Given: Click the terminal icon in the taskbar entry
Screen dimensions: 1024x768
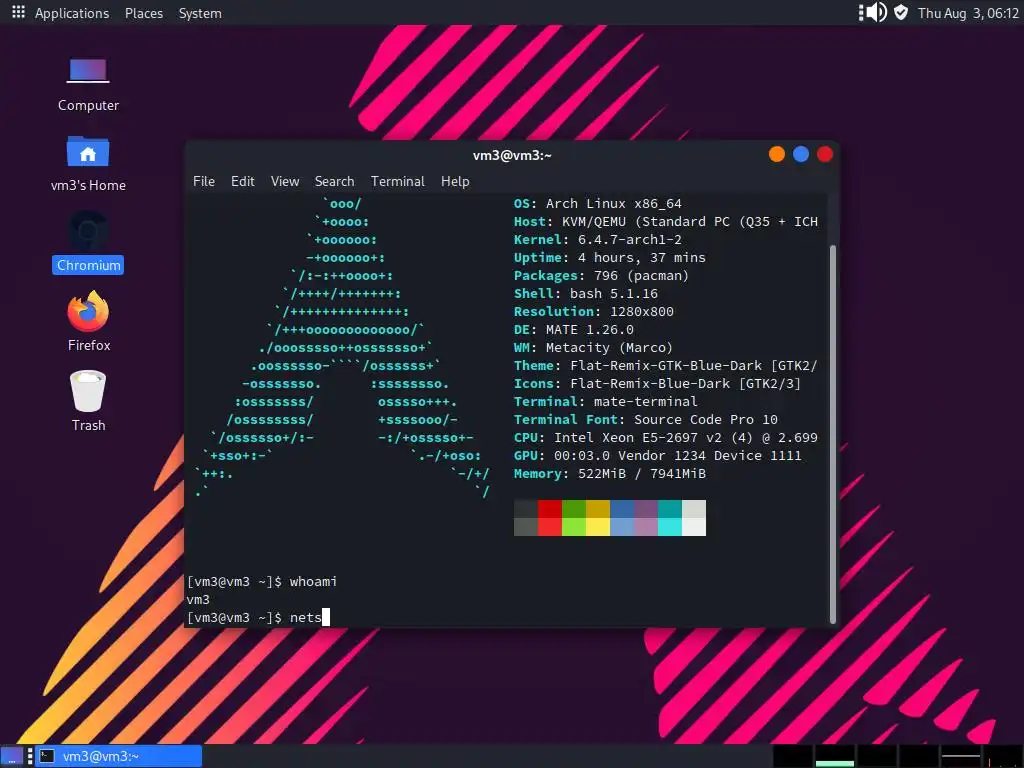Looking at the screenshot, I should 47,756.
